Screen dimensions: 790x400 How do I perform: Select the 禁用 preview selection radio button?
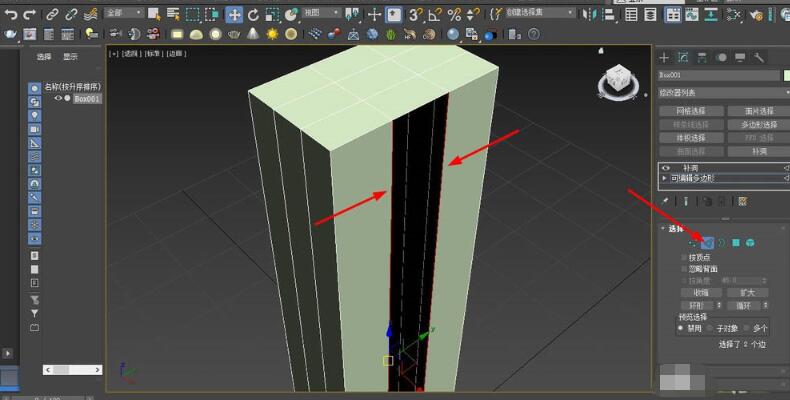pyautogui.click(x=681, y=328)
